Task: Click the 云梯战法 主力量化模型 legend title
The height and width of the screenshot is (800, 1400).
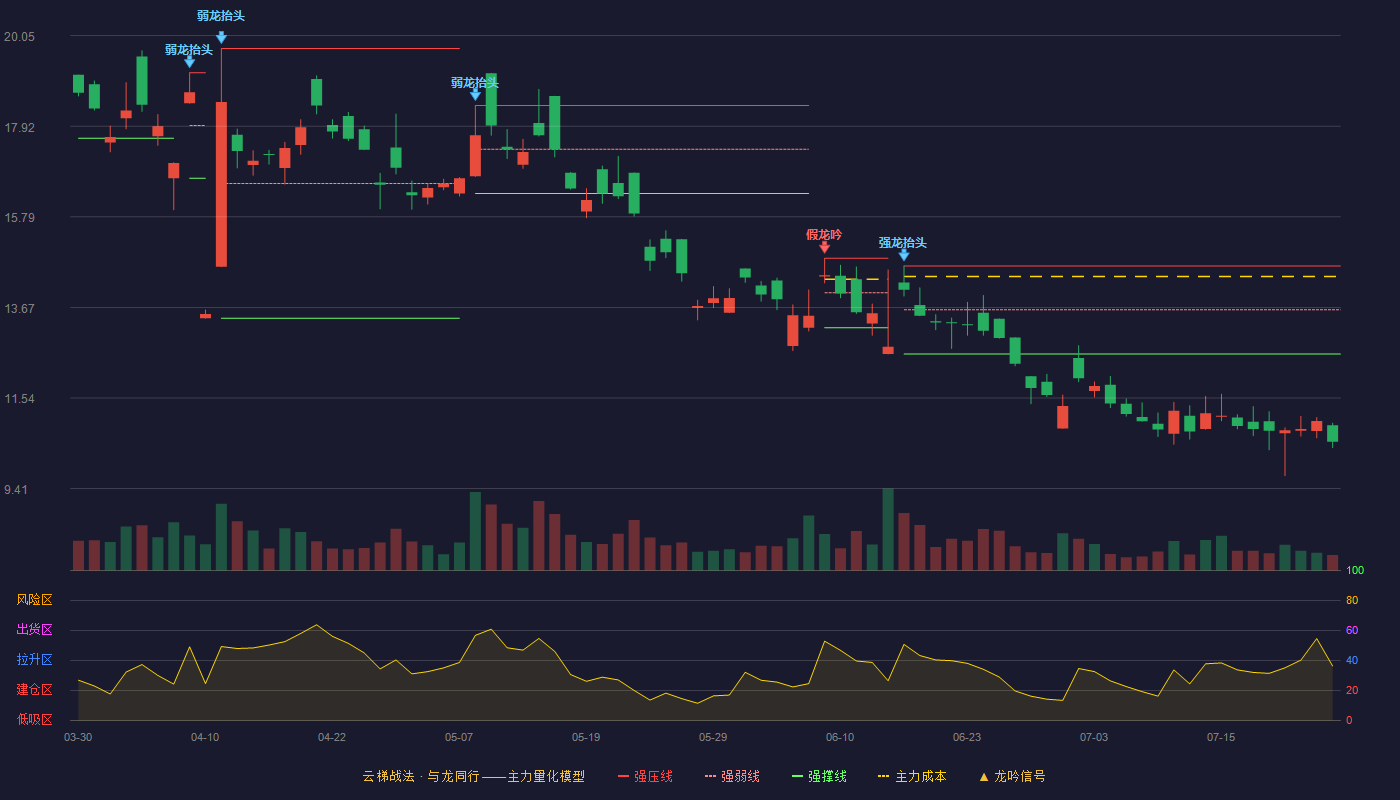Action: click(x=474, y=776)
